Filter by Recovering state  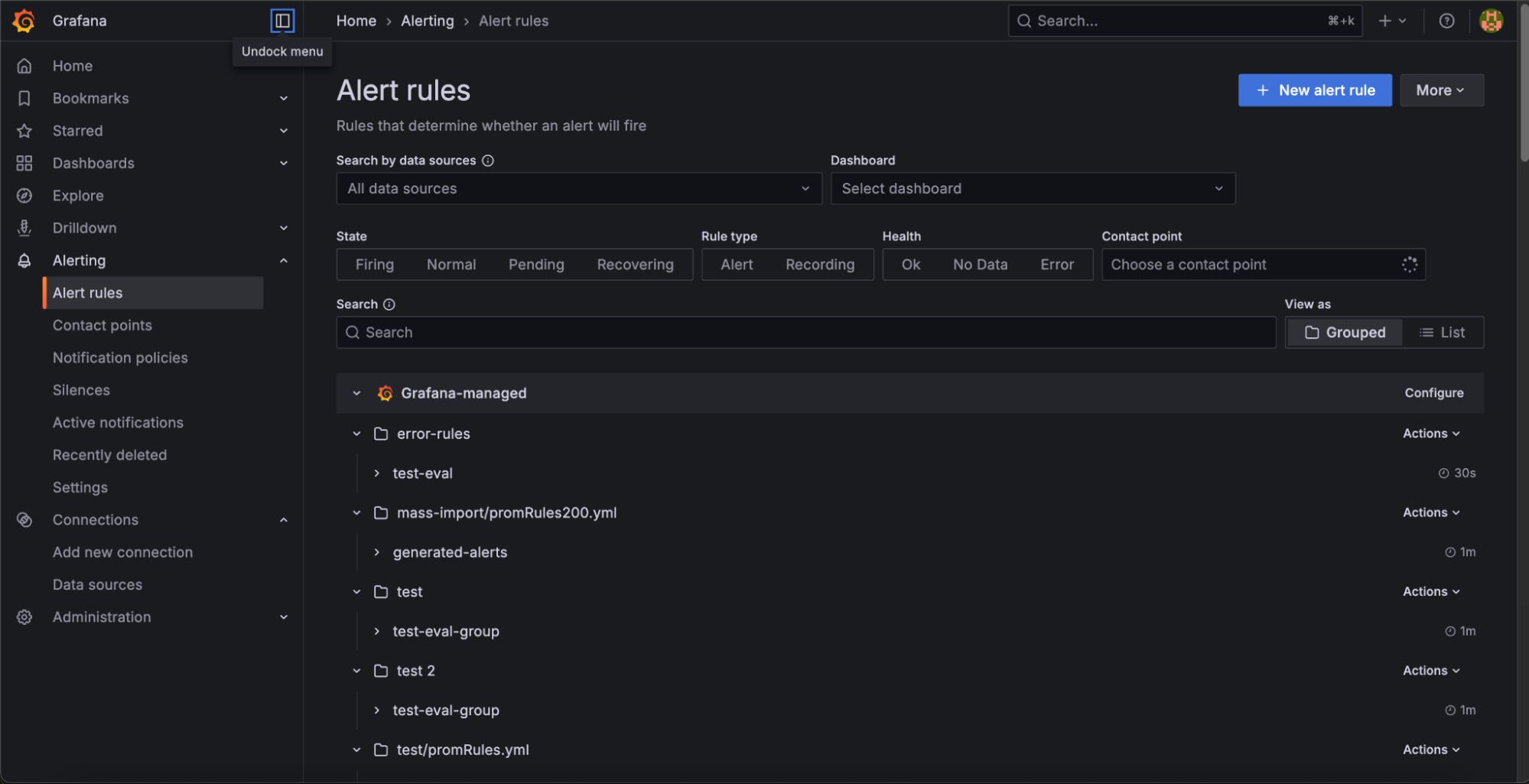click(636, 265)
